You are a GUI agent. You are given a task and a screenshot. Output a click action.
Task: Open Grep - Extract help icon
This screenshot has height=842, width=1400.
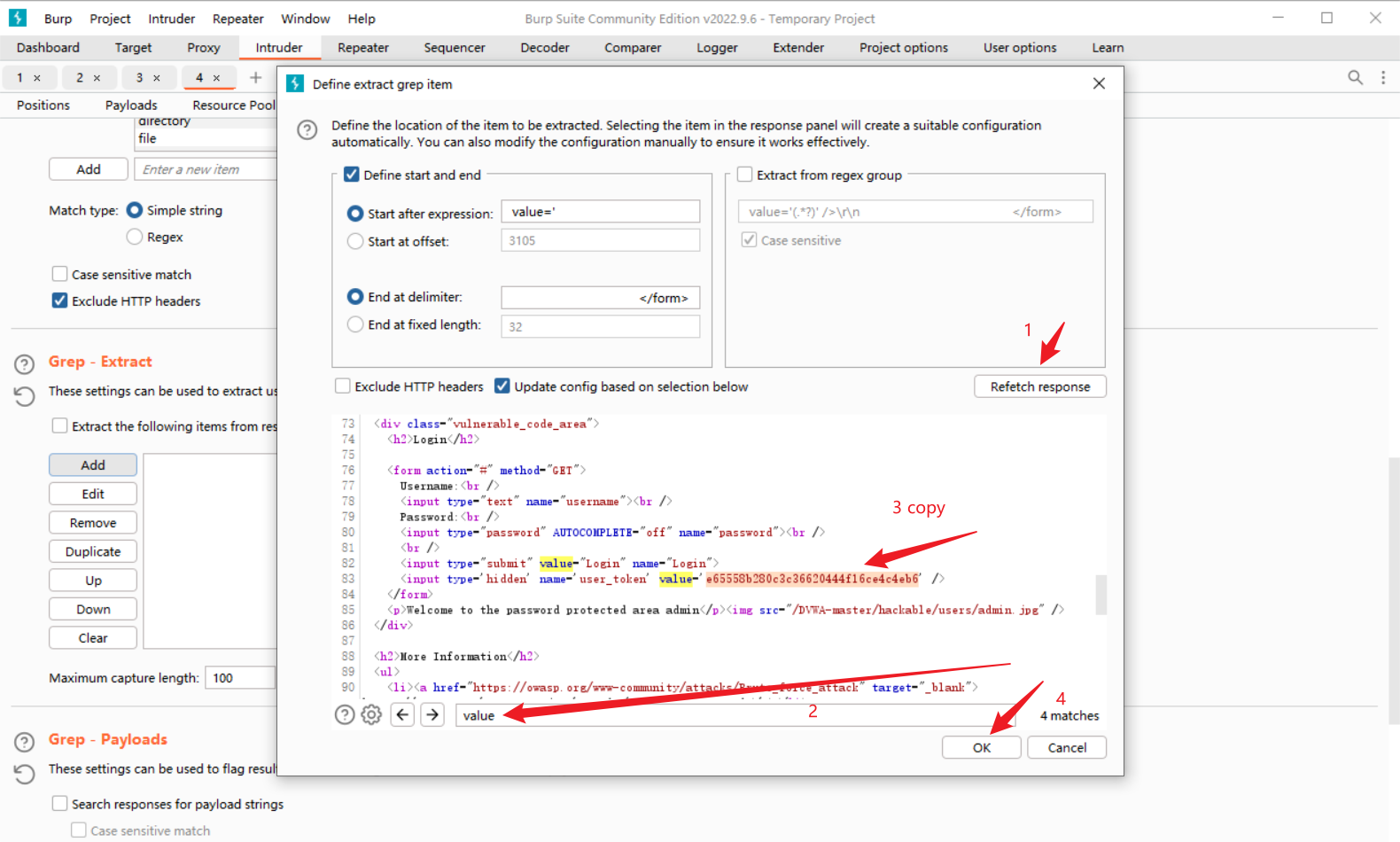pyautogui.click(x=25, y=363)
